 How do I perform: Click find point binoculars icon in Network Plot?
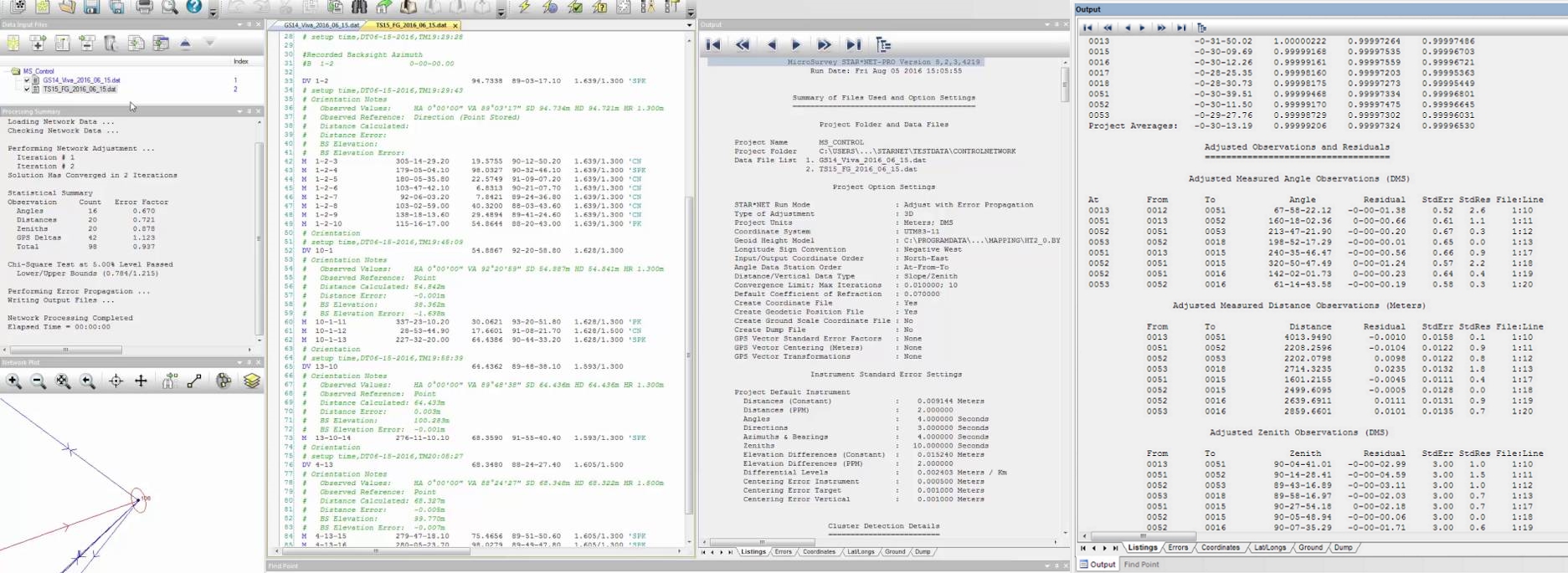pos(170,381)
